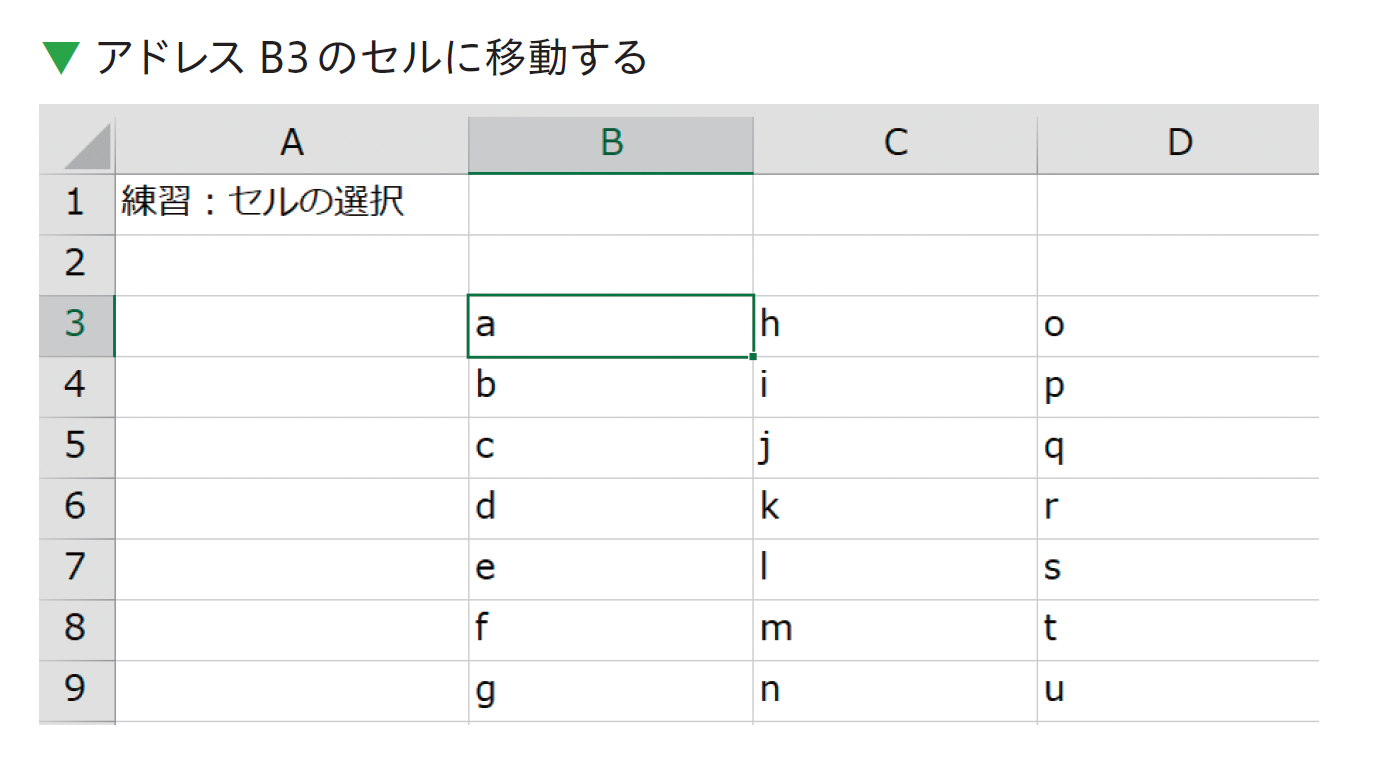Select cell containing letter q

[1178, 447]
